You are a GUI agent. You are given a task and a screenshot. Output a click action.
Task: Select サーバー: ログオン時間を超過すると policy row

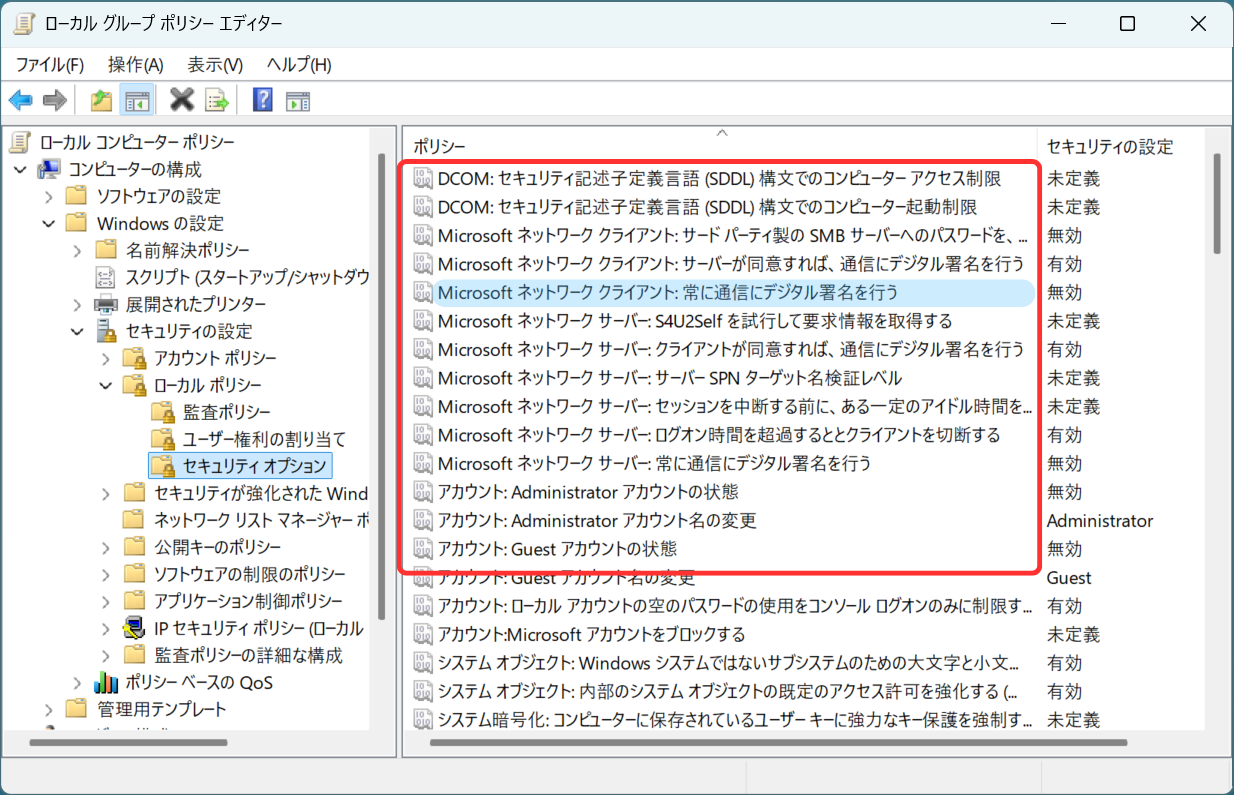(x=720, y=435)
